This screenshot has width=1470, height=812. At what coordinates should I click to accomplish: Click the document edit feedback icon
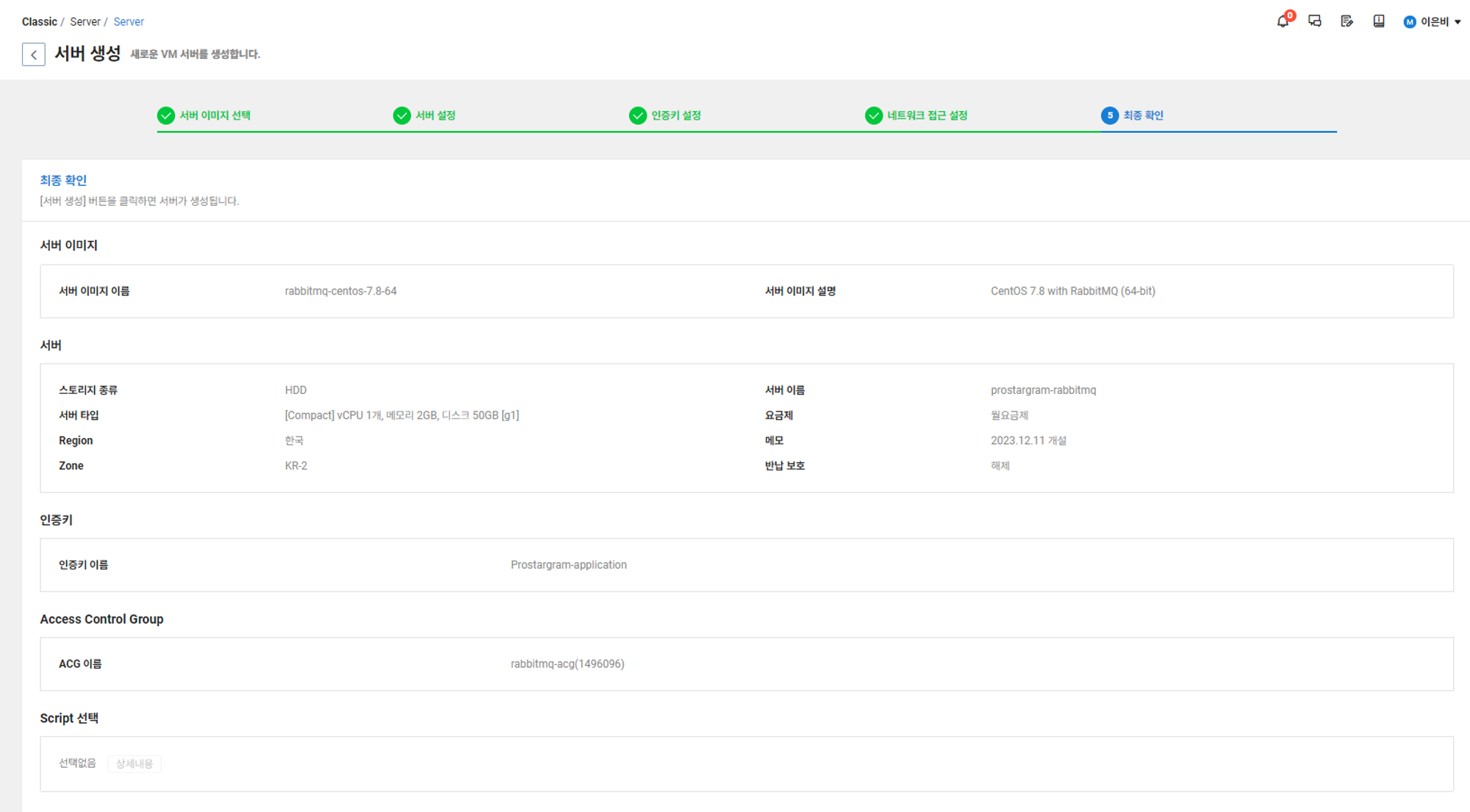point(1347,21)
